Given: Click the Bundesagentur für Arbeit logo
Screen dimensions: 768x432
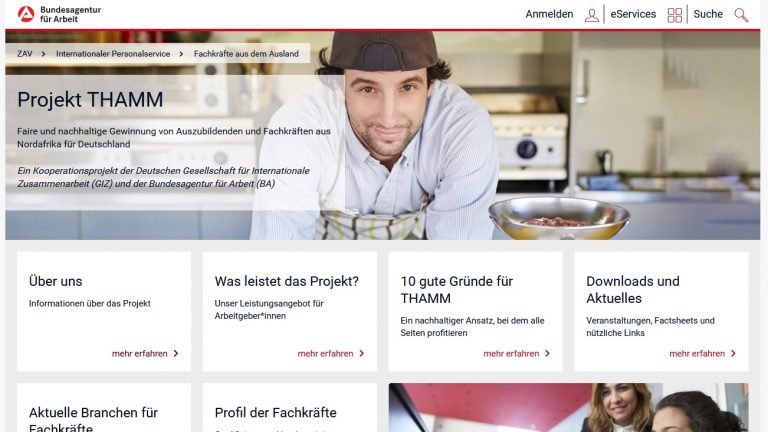Looking at the screenshot, I should coord(59,14).
